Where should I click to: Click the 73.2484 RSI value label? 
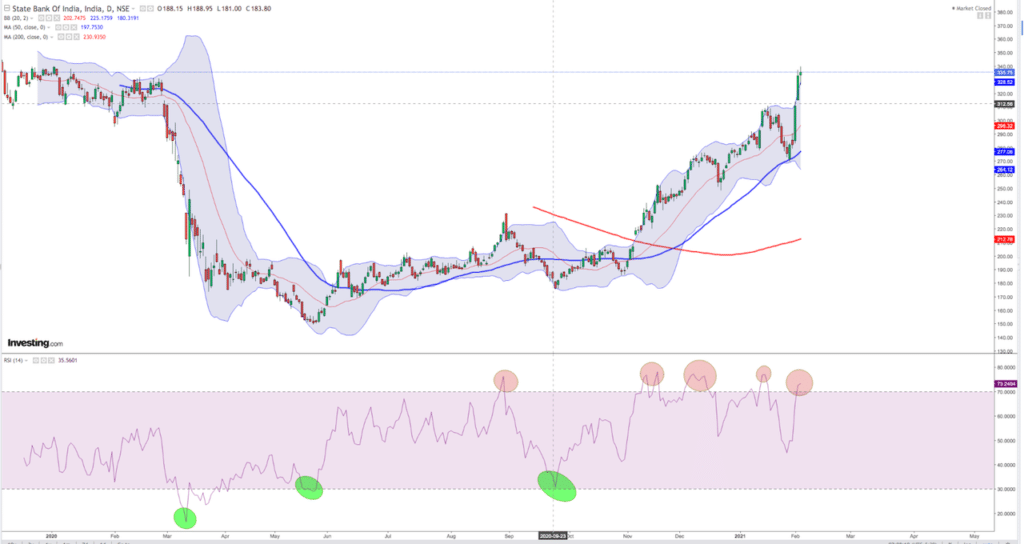(1005, 383)
